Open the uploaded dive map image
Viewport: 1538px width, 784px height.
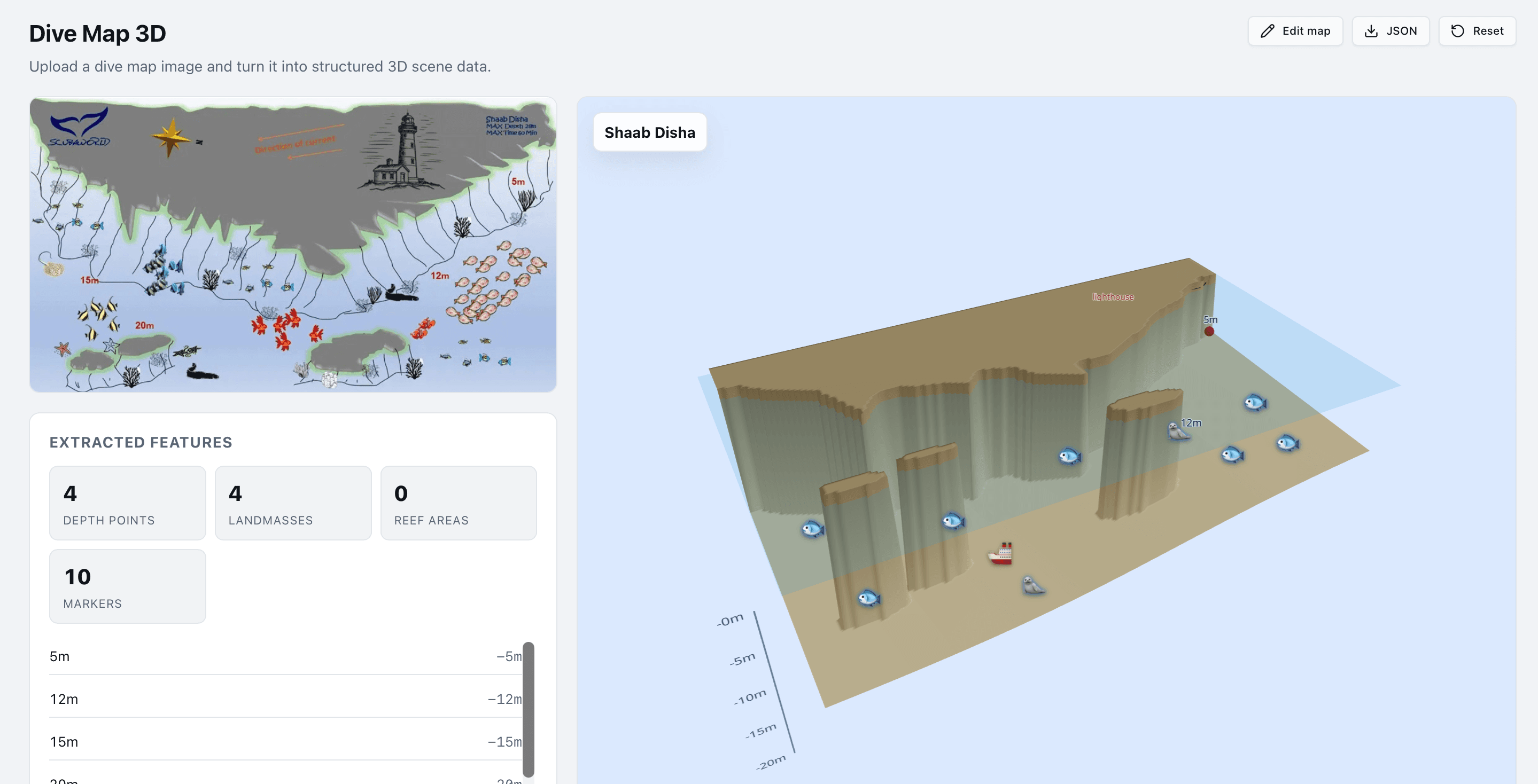tap(293, 245)
